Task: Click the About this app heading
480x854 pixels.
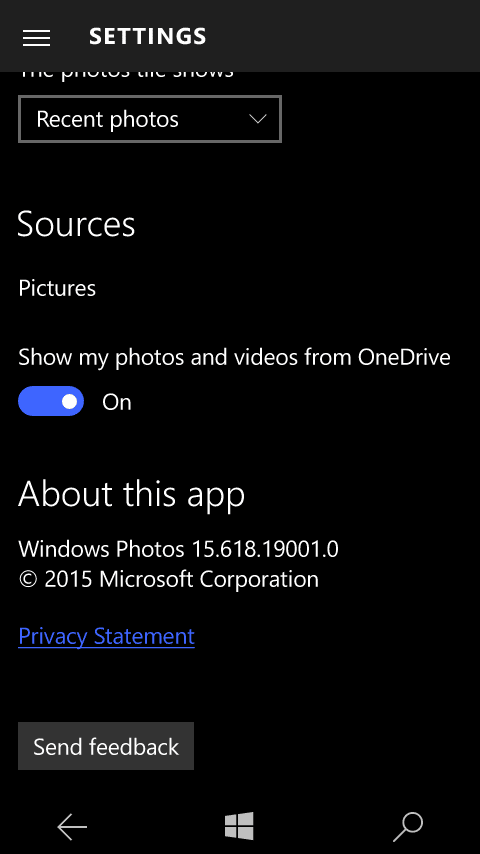Action: click(131, 494)
